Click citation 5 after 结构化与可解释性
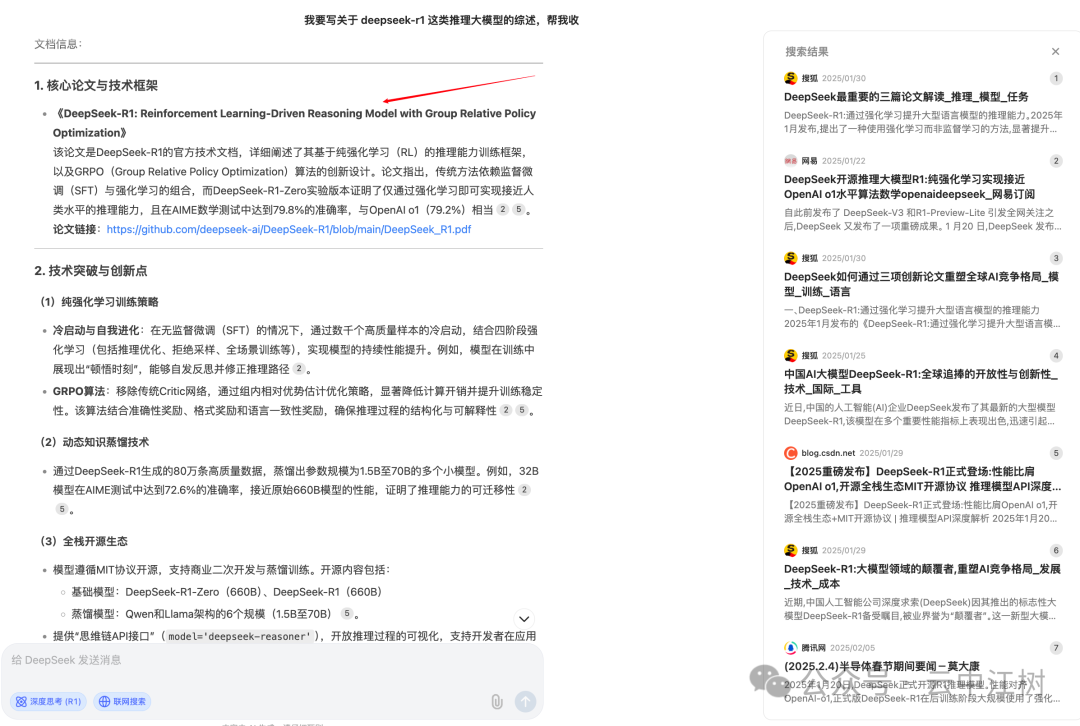The image size is (1080, 726). tap(522, 410)
